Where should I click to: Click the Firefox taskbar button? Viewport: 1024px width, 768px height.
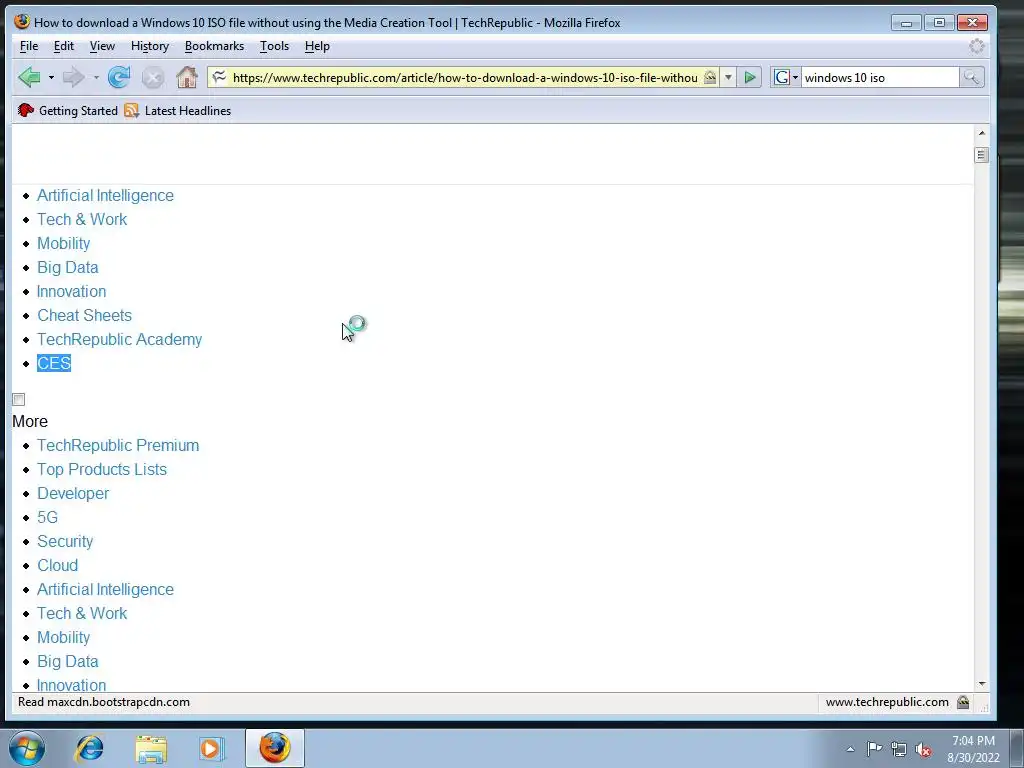click(275, 748)
